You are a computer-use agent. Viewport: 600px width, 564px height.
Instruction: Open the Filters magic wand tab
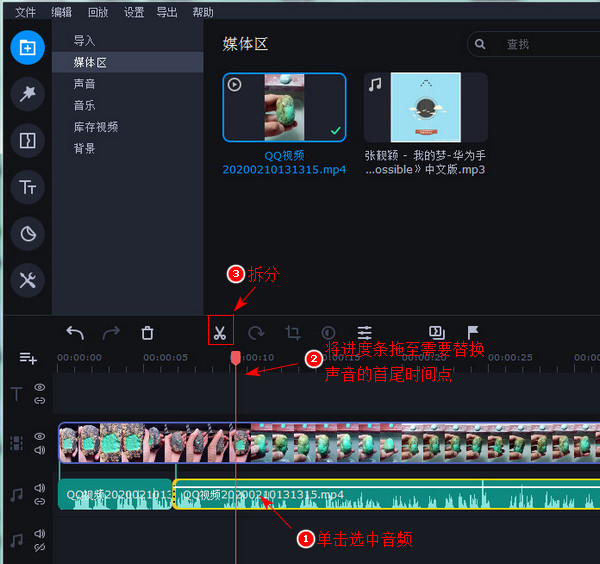28,94
